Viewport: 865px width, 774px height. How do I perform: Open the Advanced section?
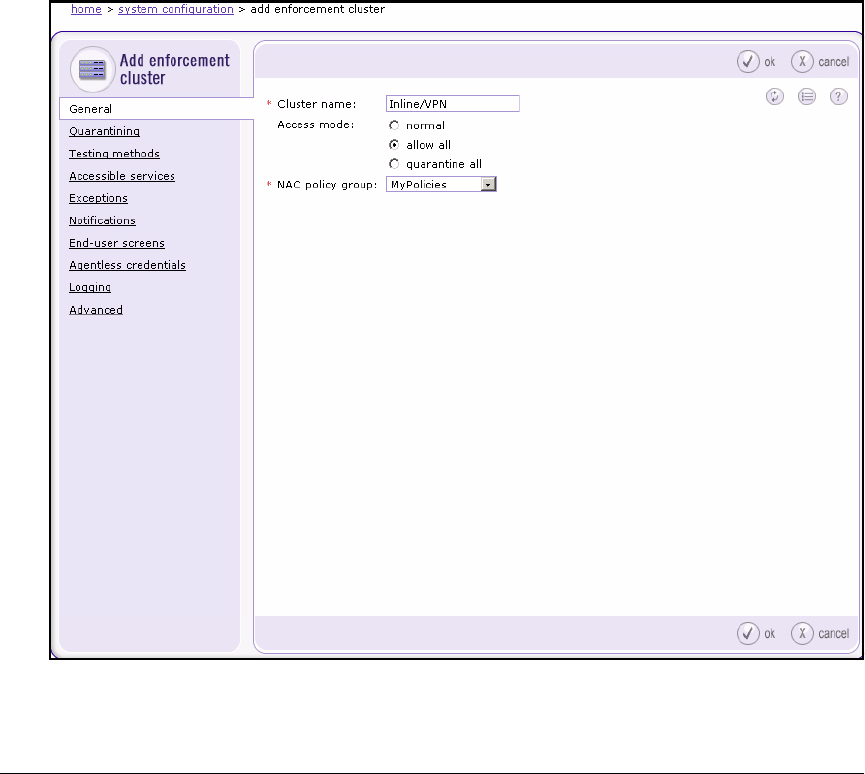96,310
